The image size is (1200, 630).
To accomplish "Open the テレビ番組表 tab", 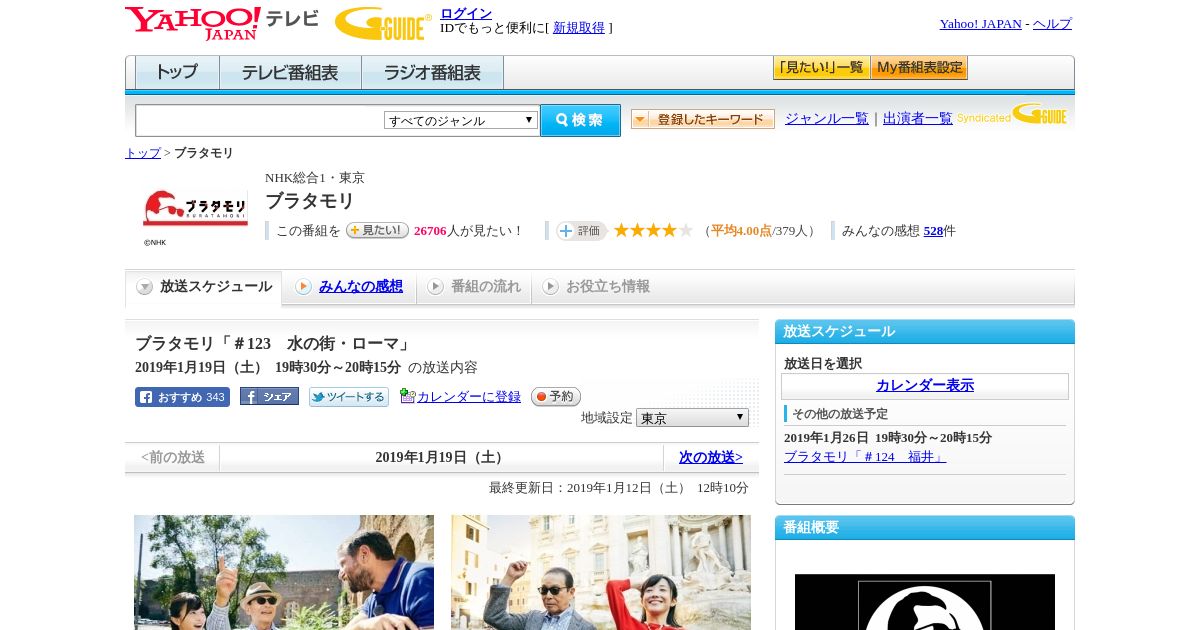I will point(290,73).
